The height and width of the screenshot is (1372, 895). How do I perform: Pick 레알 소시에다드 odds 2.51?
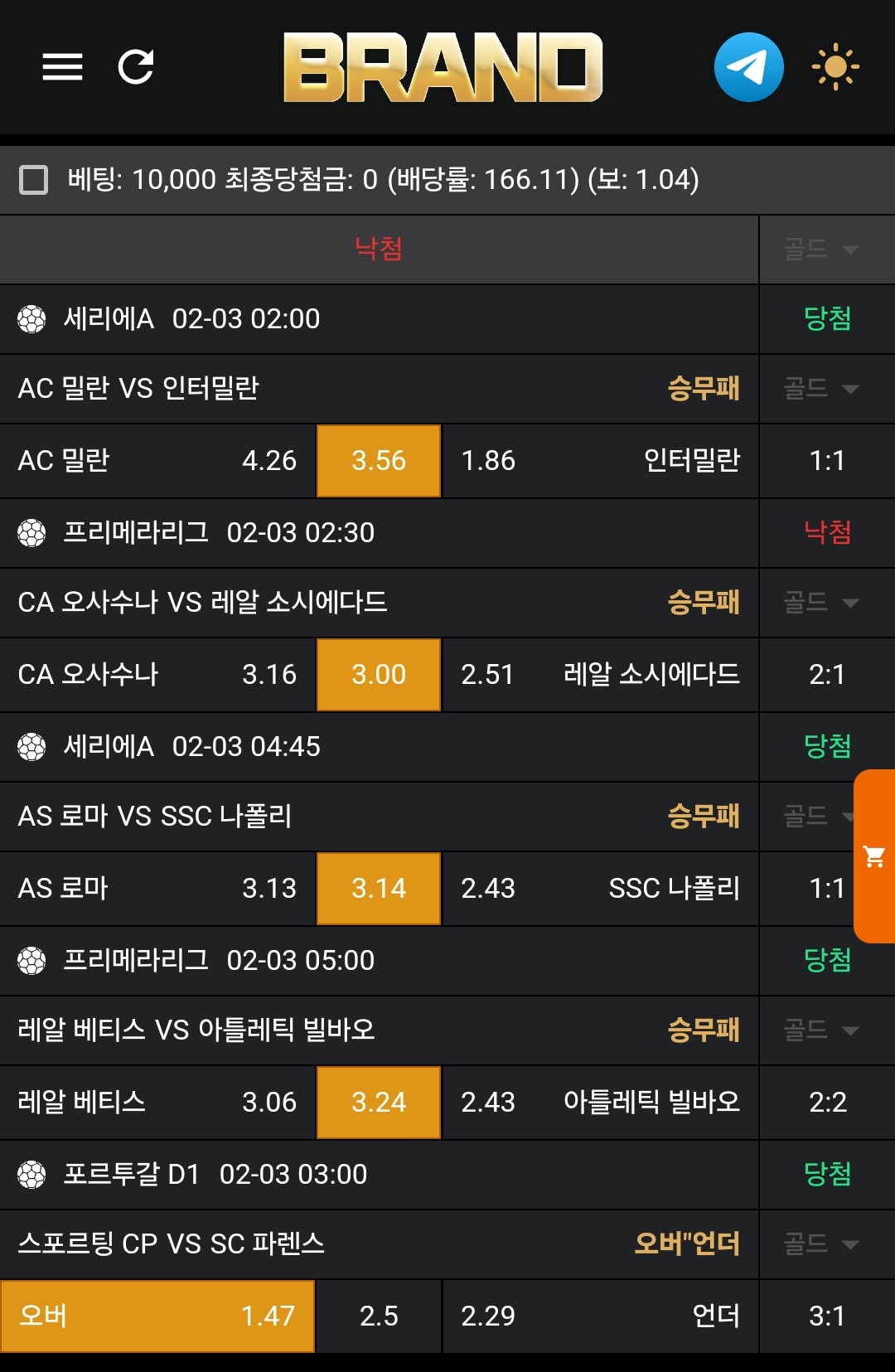click(600, 675)
